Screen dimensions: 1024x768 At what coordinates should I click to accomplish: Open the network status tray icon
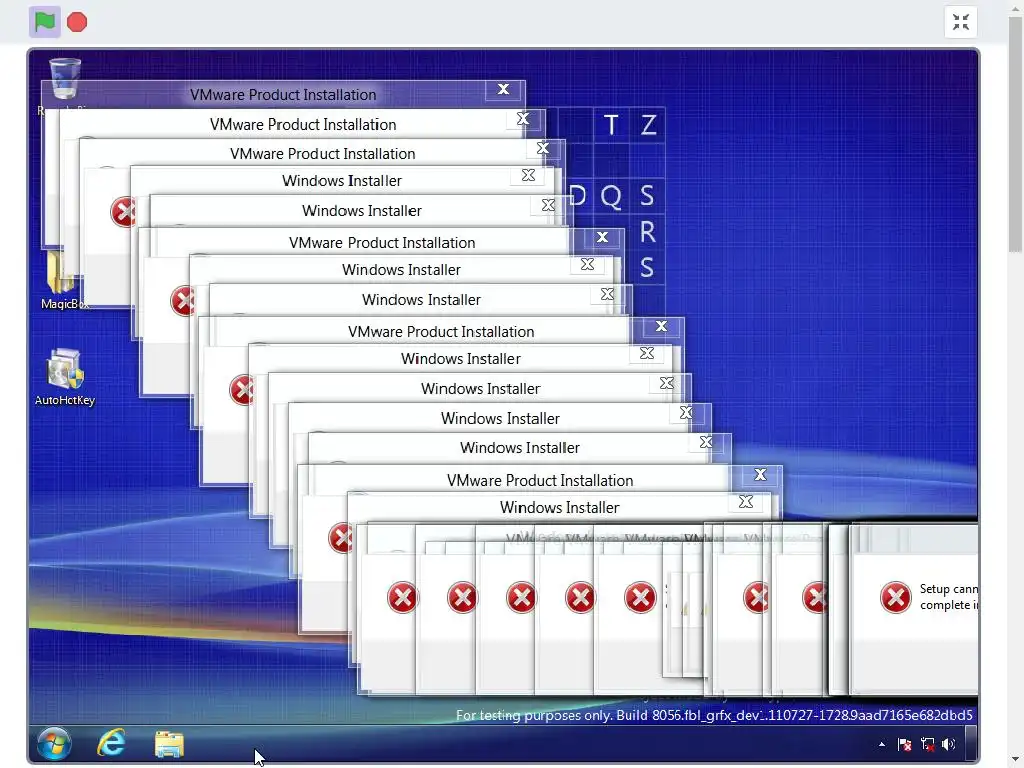pyautogui.click(x=927, y=744)
